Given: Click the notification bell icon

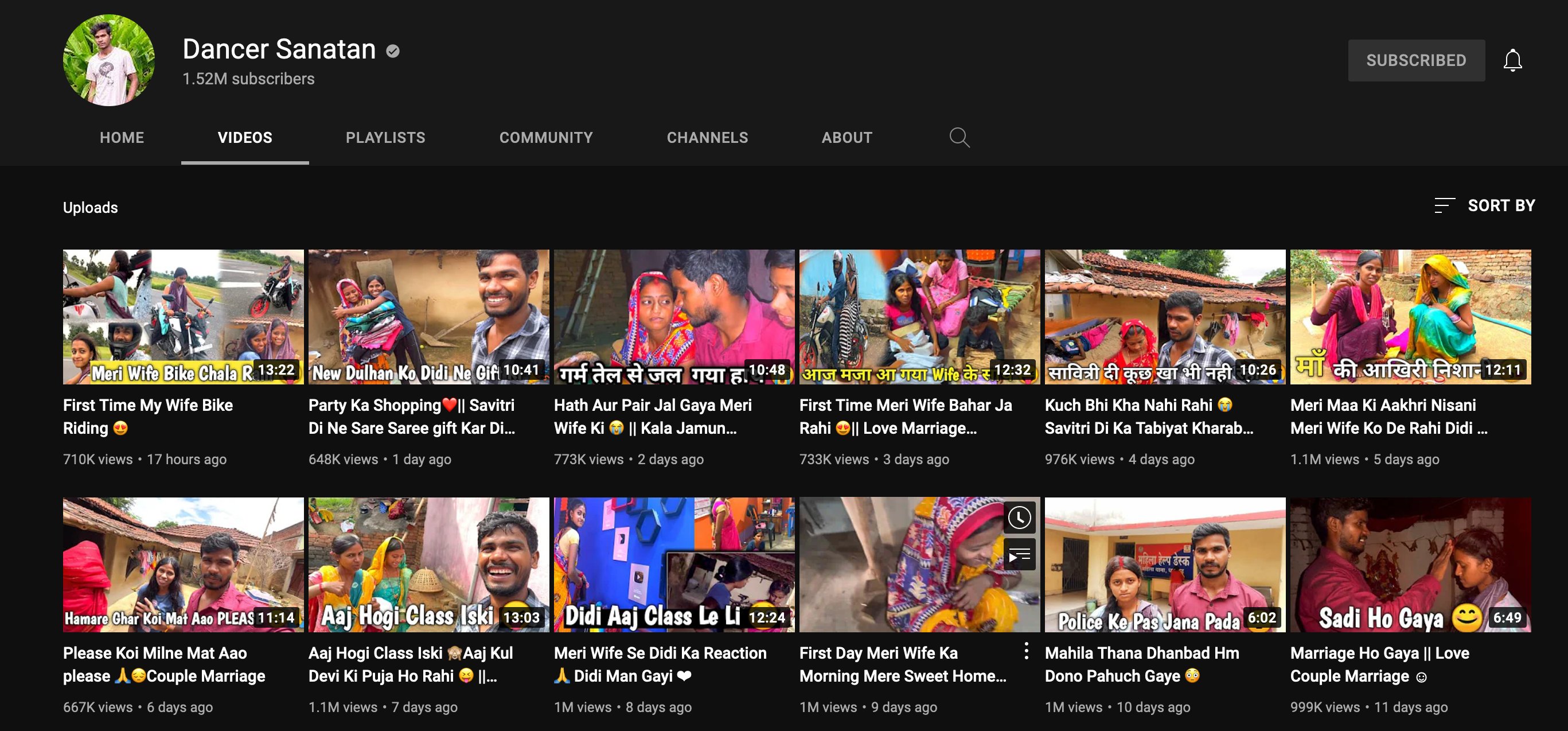Looking at the screenshot, I should 1512,60.
